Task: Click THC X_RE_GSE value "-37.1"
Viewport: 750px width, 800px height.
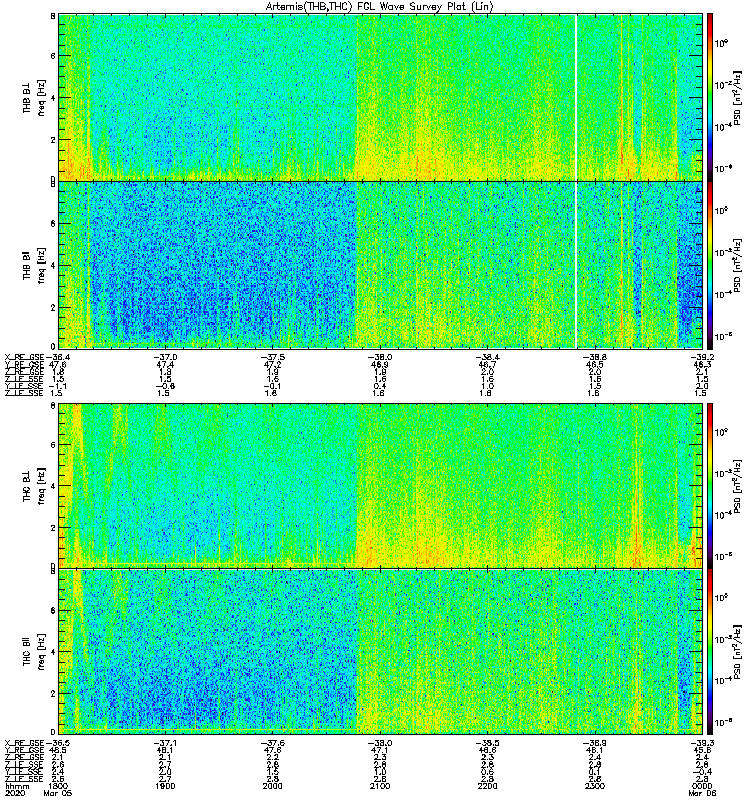Action: pos(165,743)
